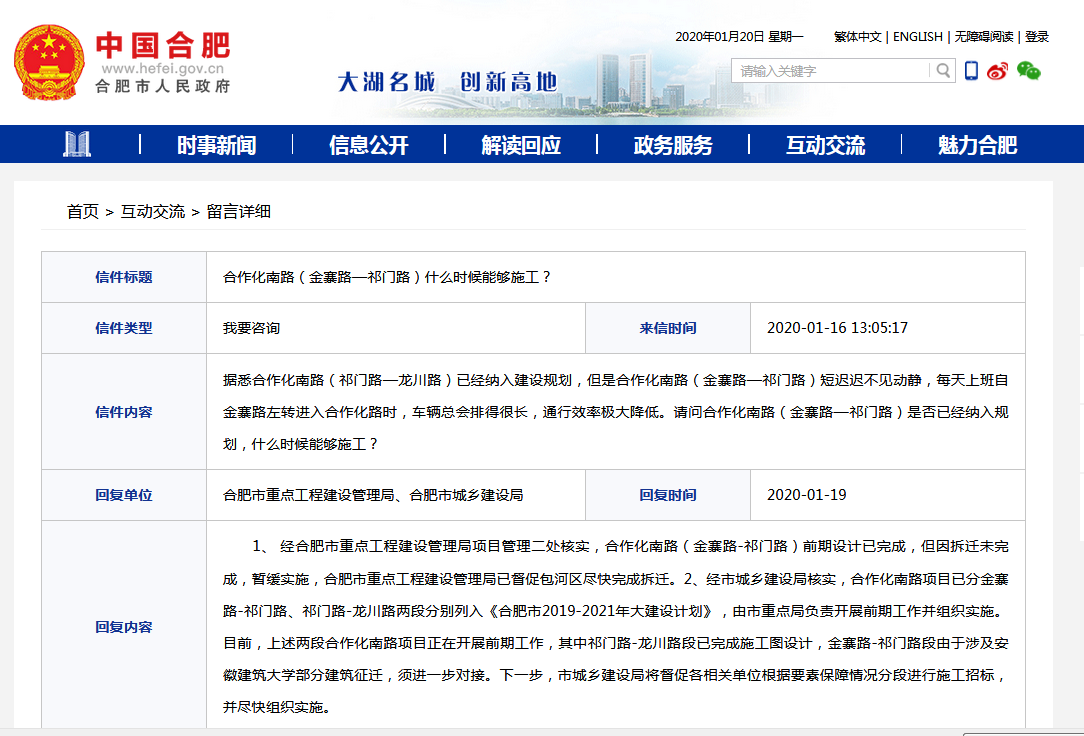Image resolution: width=1084 pixels, height=736 pixels.
Task: Open the Weibo icon
Action: pos(997,70)
